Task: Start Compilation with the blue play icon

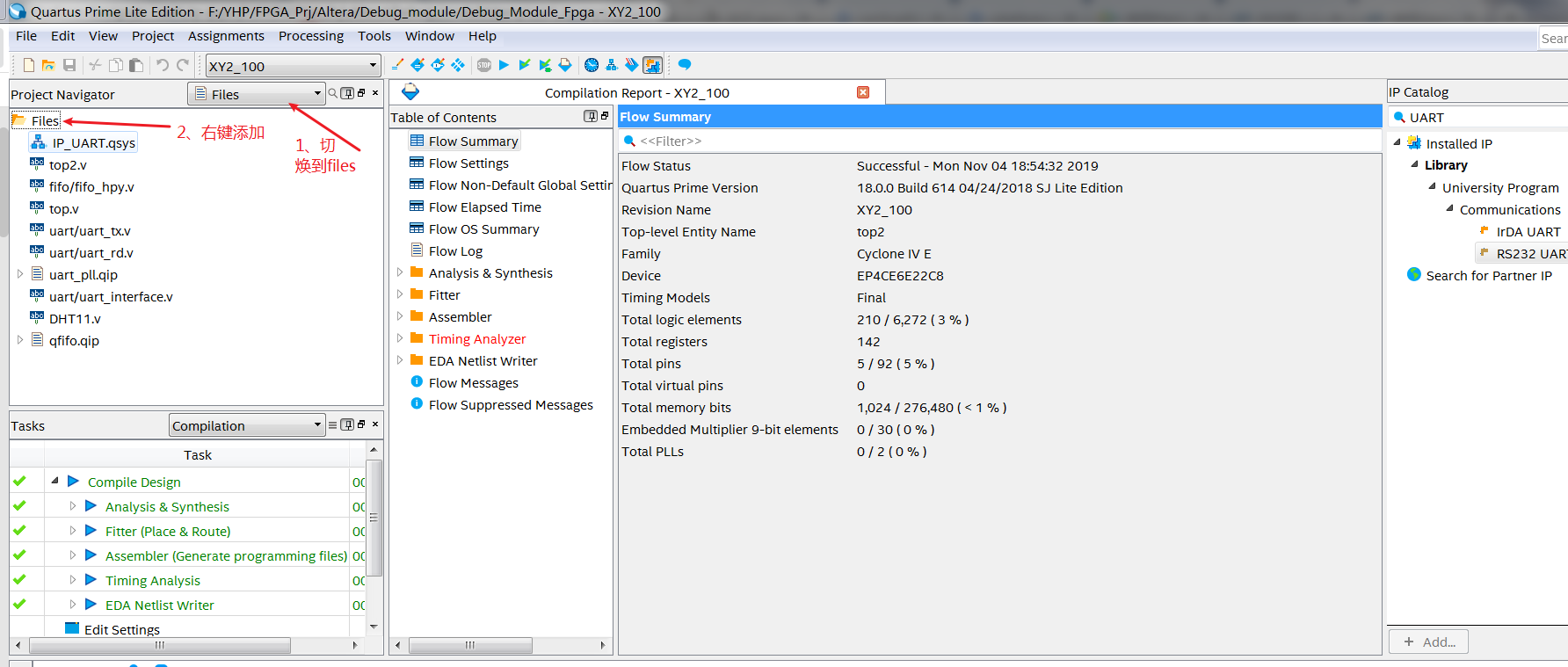Action: click(504, 65)
